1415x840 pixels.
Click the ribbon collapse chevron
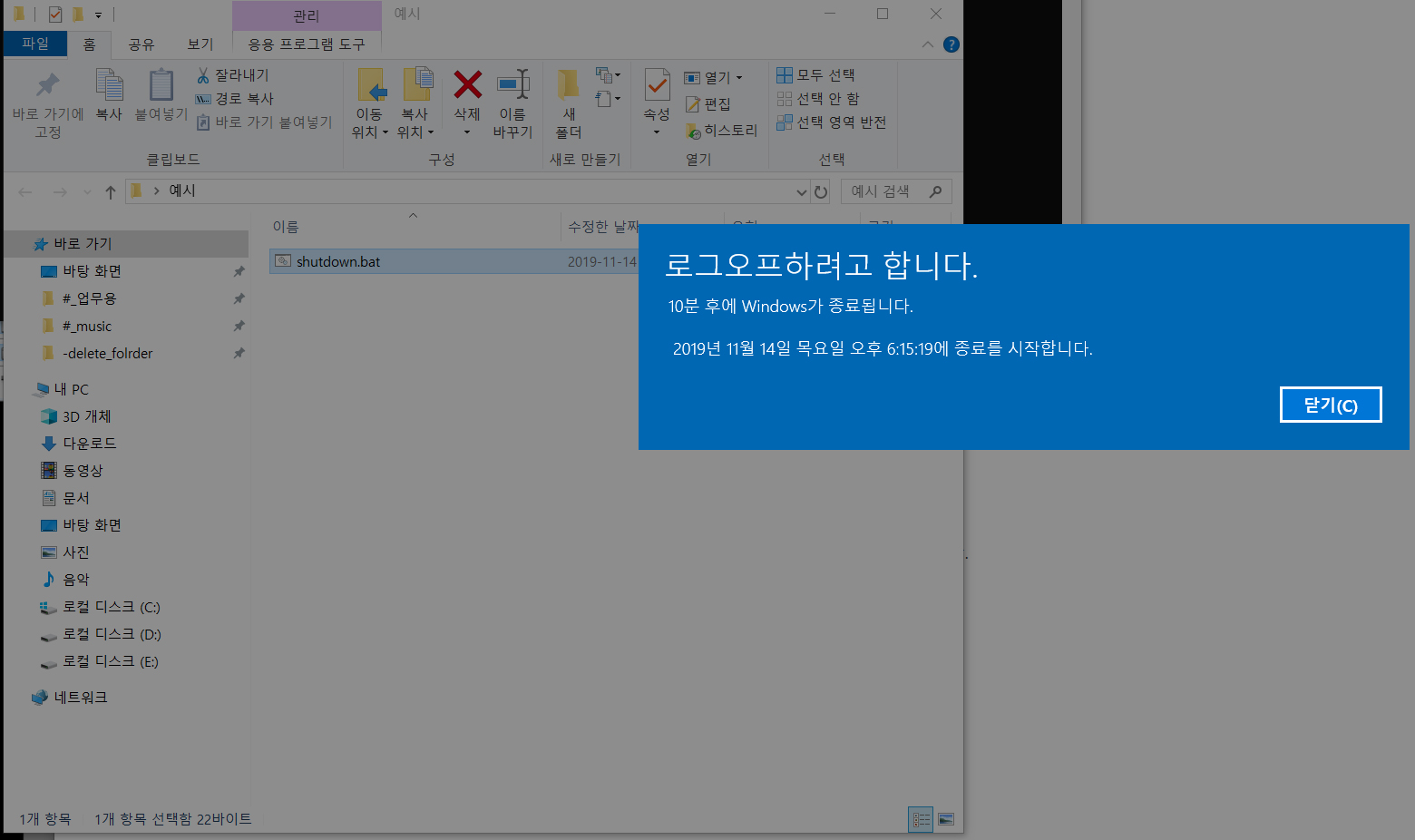point(927,44)
